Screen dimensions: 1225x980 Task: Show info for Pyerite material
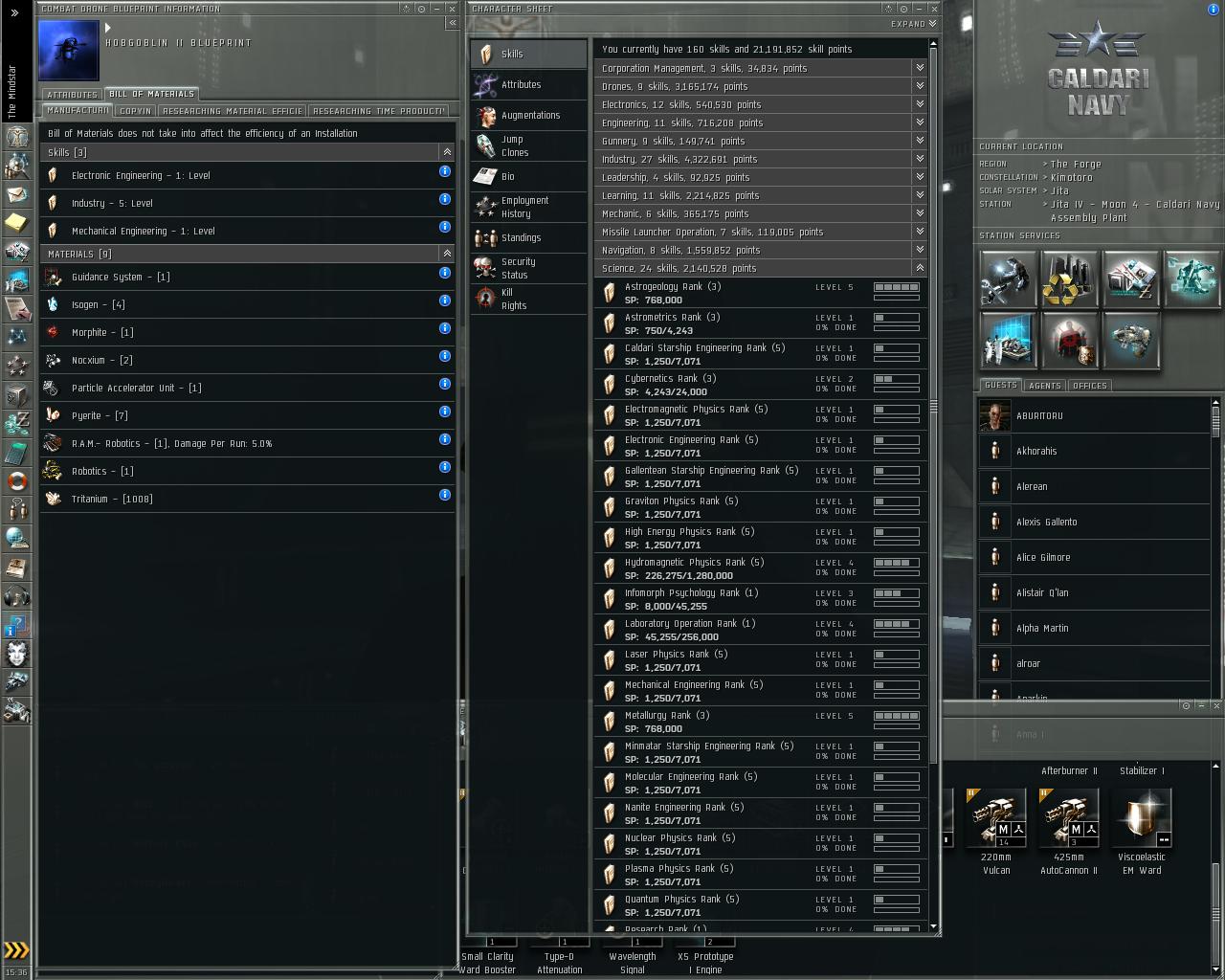pyautogui.click(x=445, y=412)
